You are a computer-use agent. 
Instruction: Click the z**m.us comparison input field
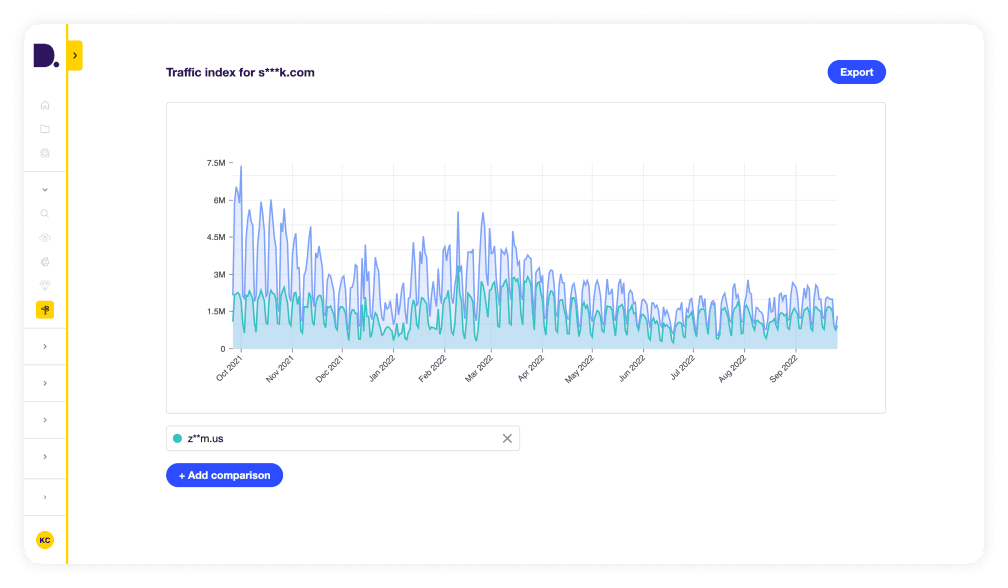click(340, 438)
